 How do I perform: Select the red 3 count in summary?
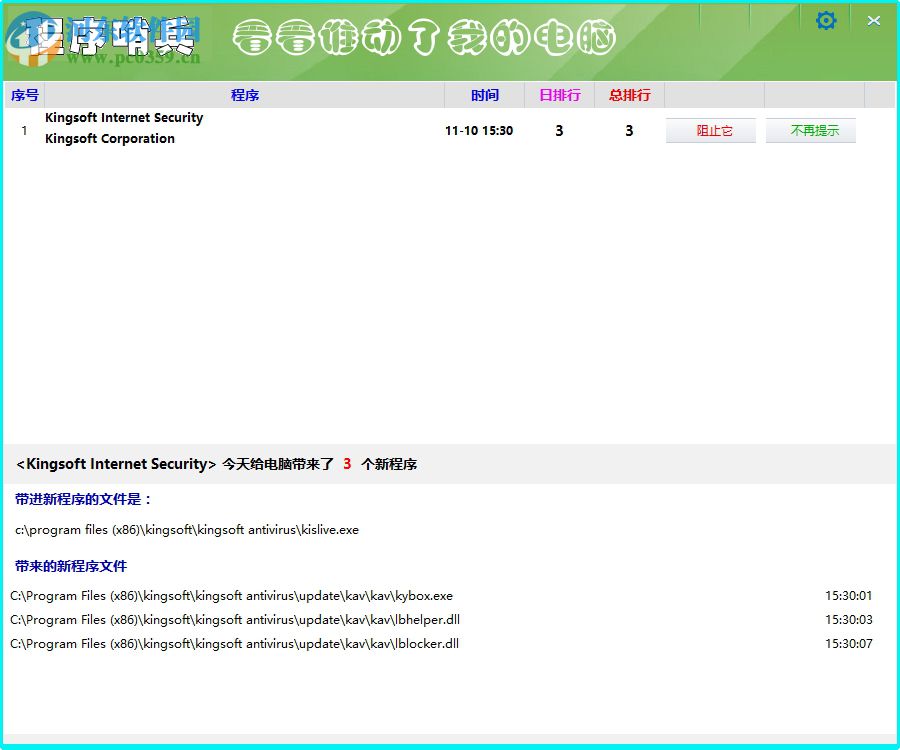[x=347, y=464]
